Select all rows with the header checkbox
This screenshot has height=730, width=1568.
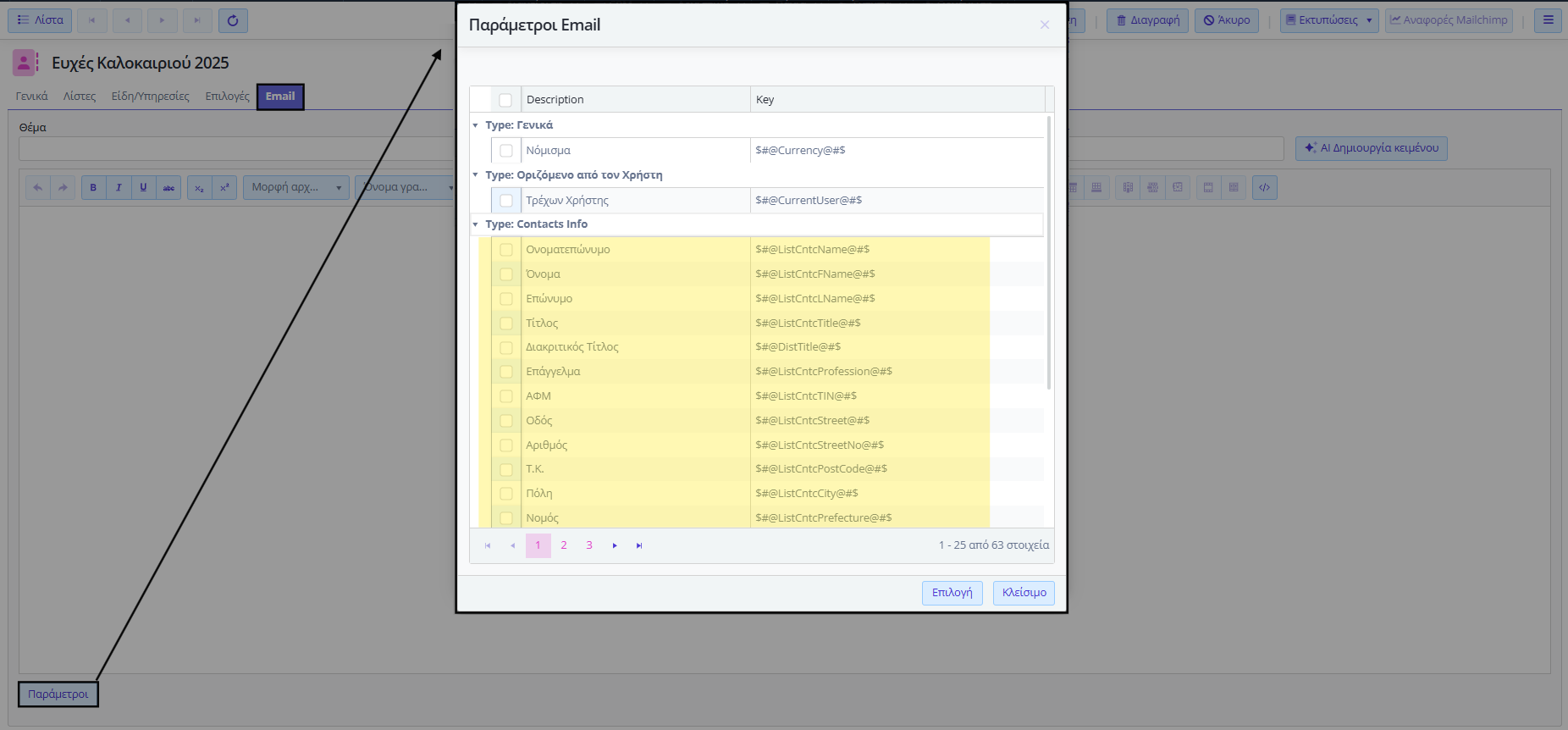505,100
